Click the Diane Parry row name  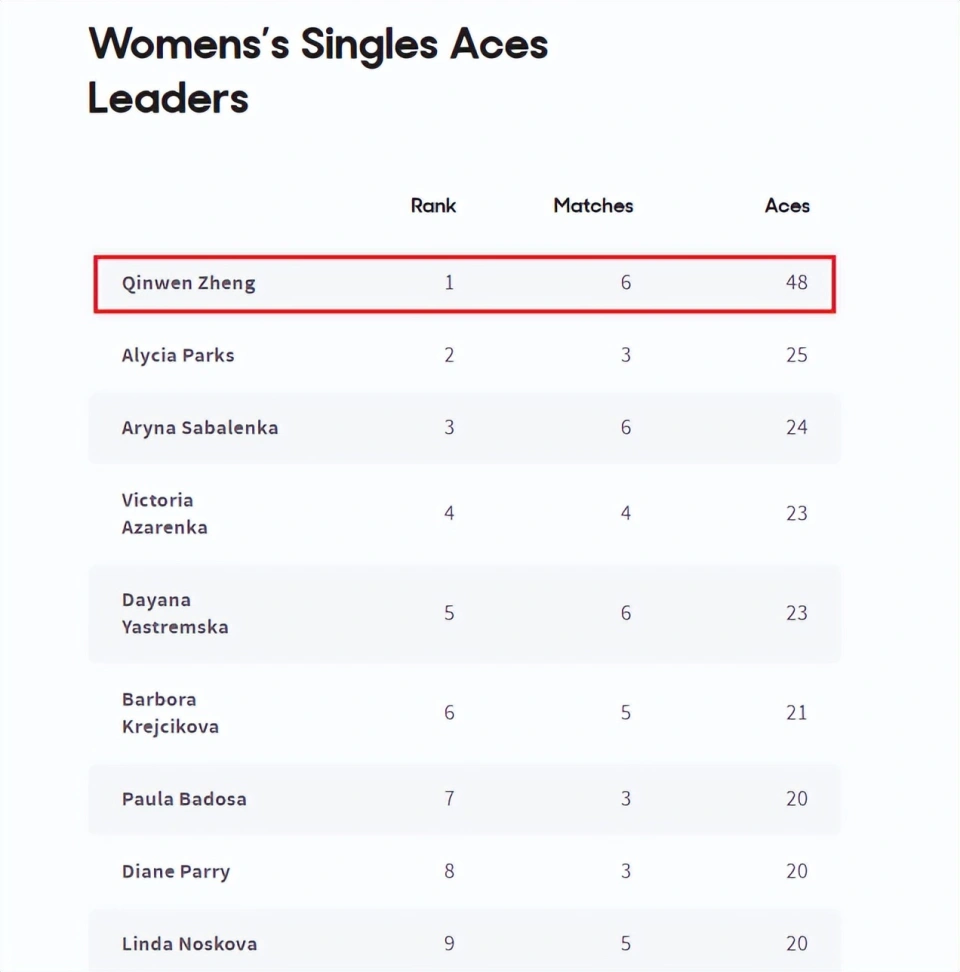pyautogui.click(x=176, y=872)
